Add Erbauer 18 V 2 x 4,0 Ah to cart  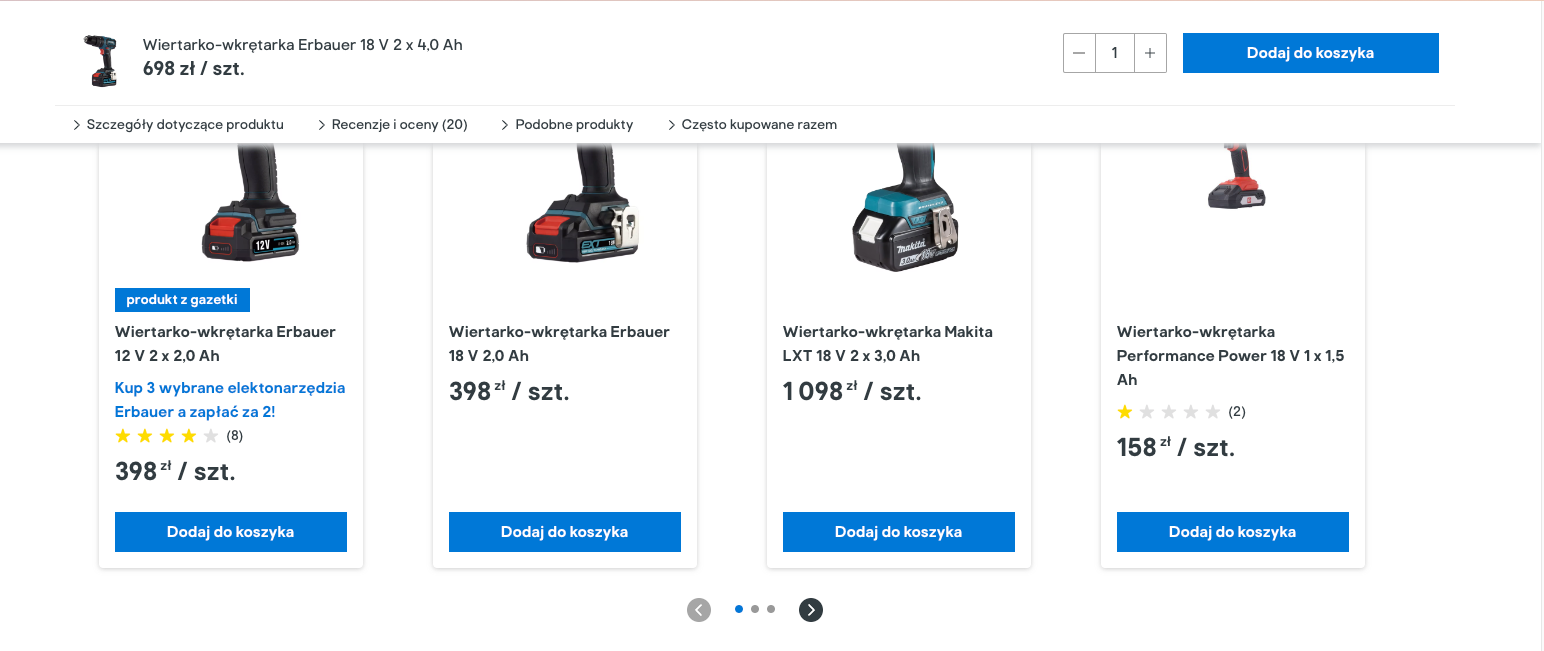1310,53
